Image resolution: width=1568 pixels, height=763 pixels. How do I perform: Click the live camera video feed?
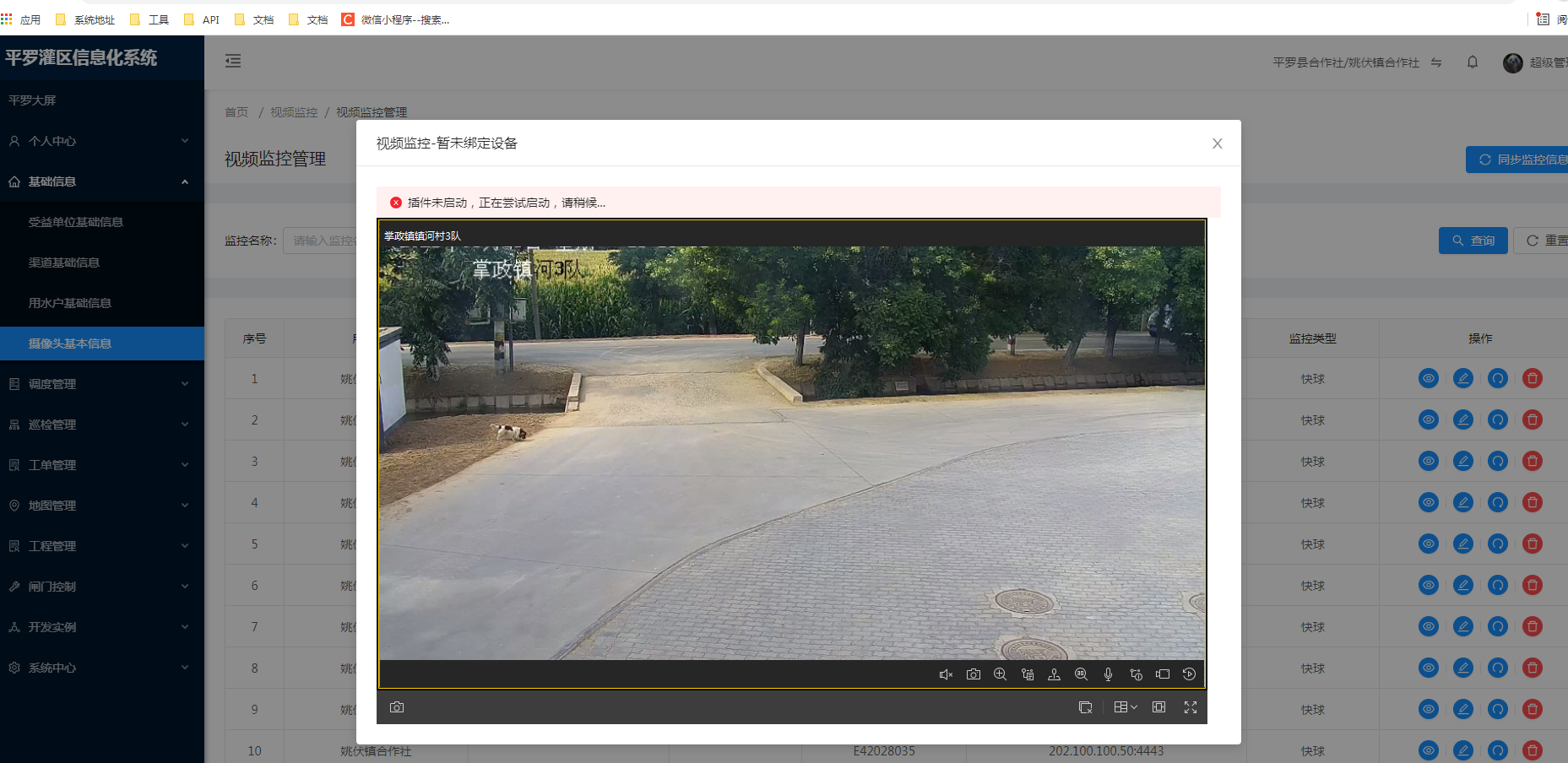click(792, 452)
